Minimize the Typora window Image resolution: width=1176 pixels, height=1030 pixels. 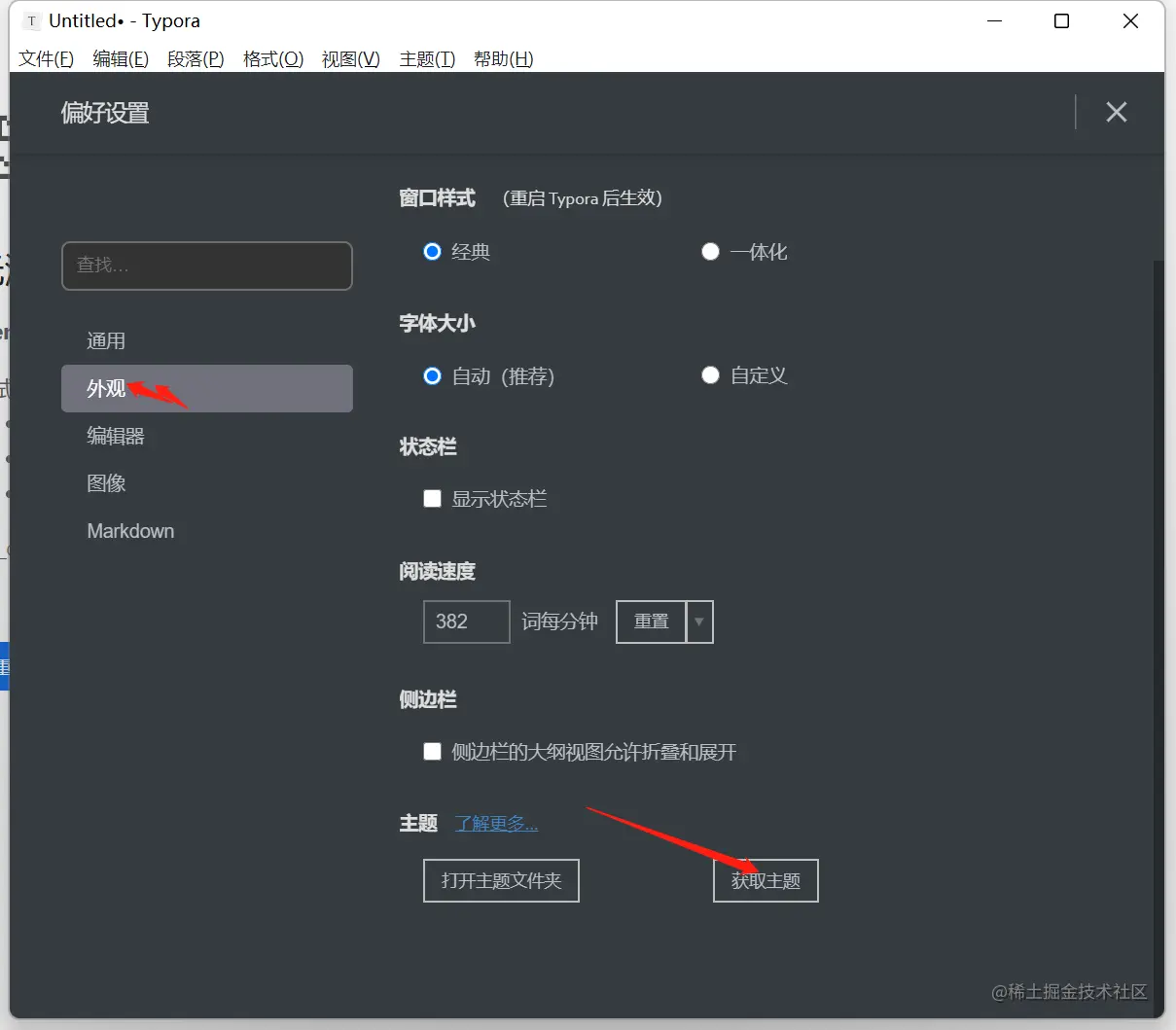[x=994, y=20]
